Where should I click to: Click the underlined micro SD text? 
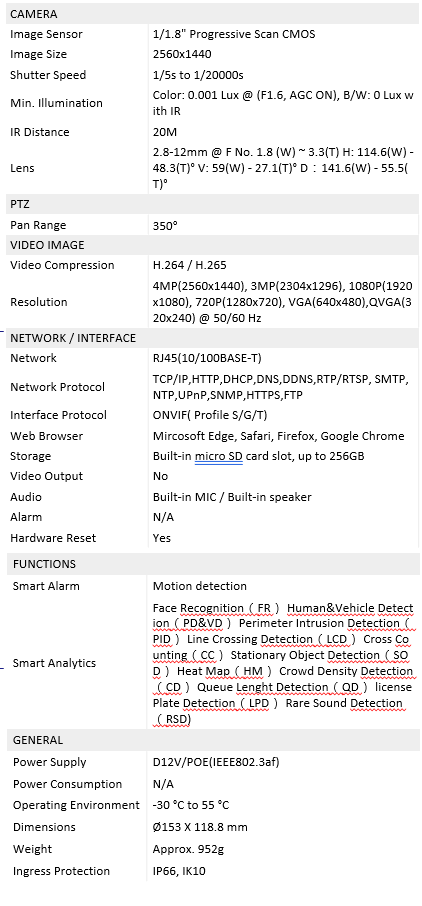coord(219,456)
